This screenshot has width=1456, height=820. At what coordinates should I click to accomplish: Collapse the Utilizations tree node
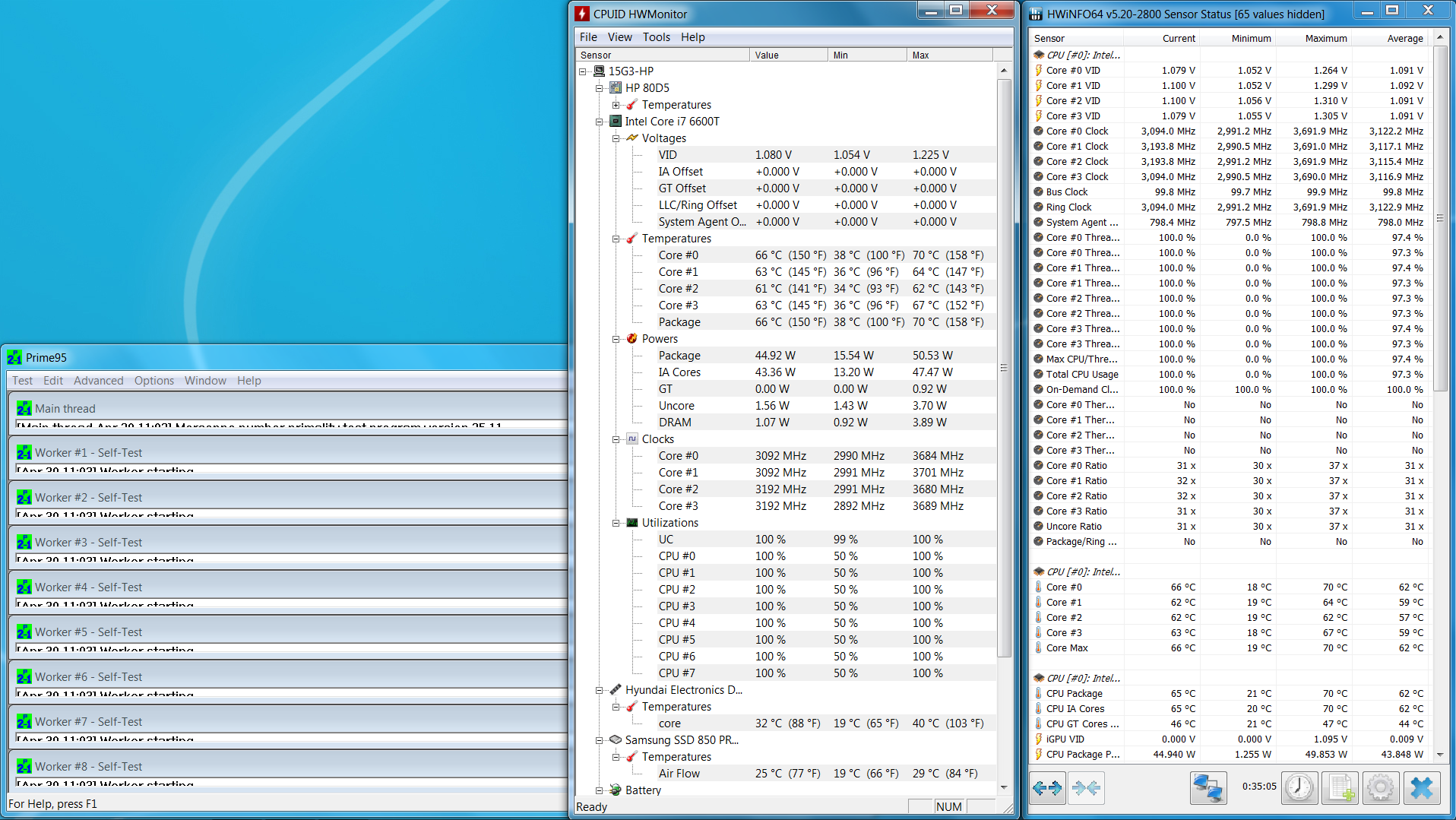616,523
